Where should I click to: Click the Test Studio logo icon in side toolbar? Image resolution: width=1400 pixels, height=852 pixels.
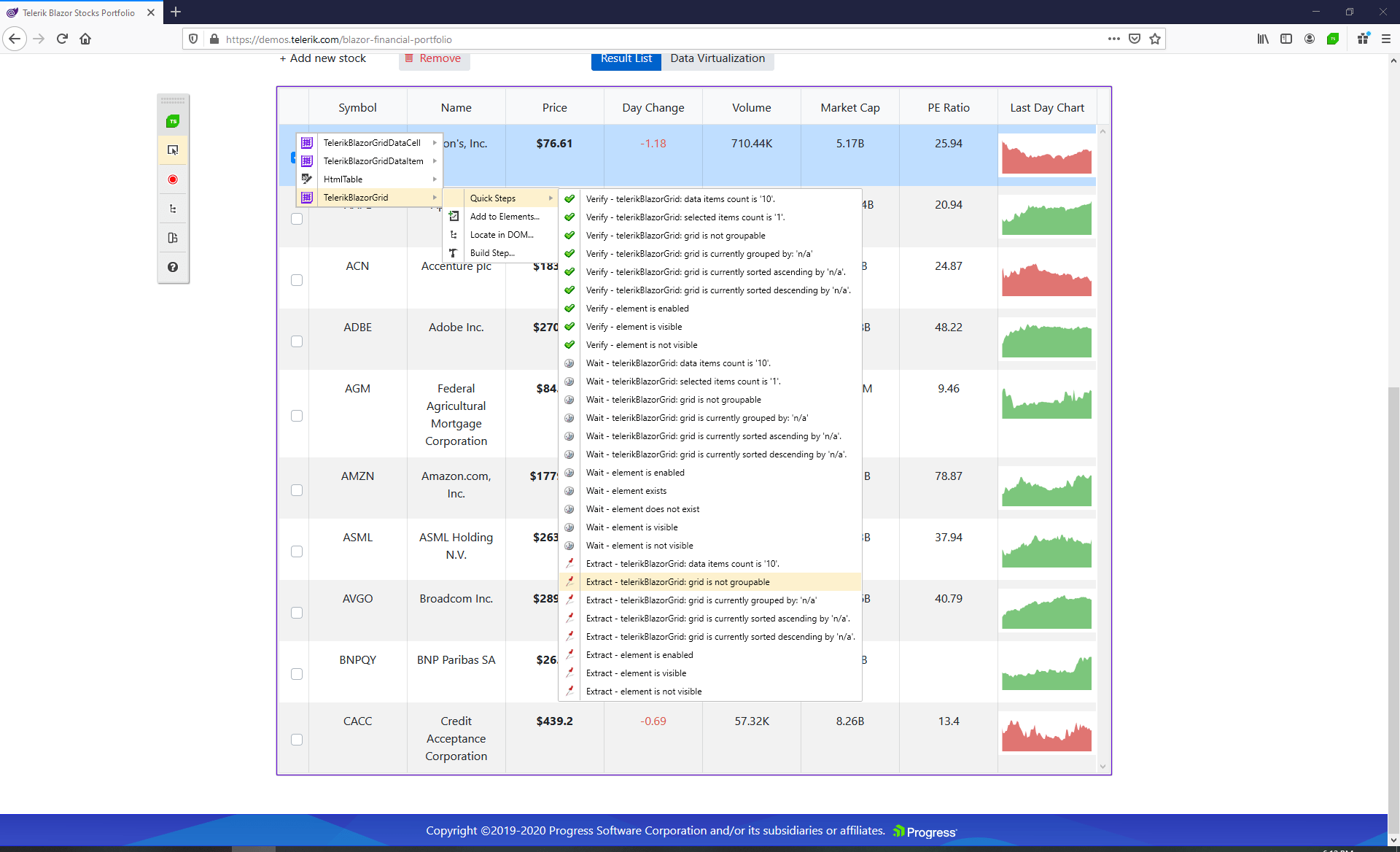coord(173,121)
